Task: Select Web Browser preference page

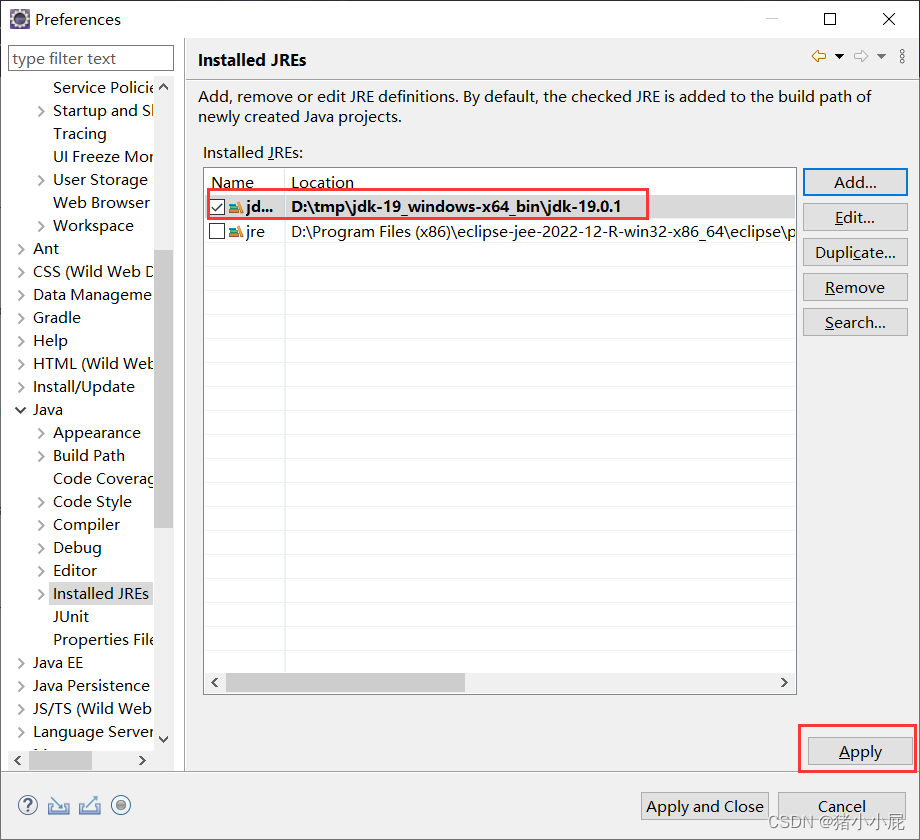Action: pos(101,203)
